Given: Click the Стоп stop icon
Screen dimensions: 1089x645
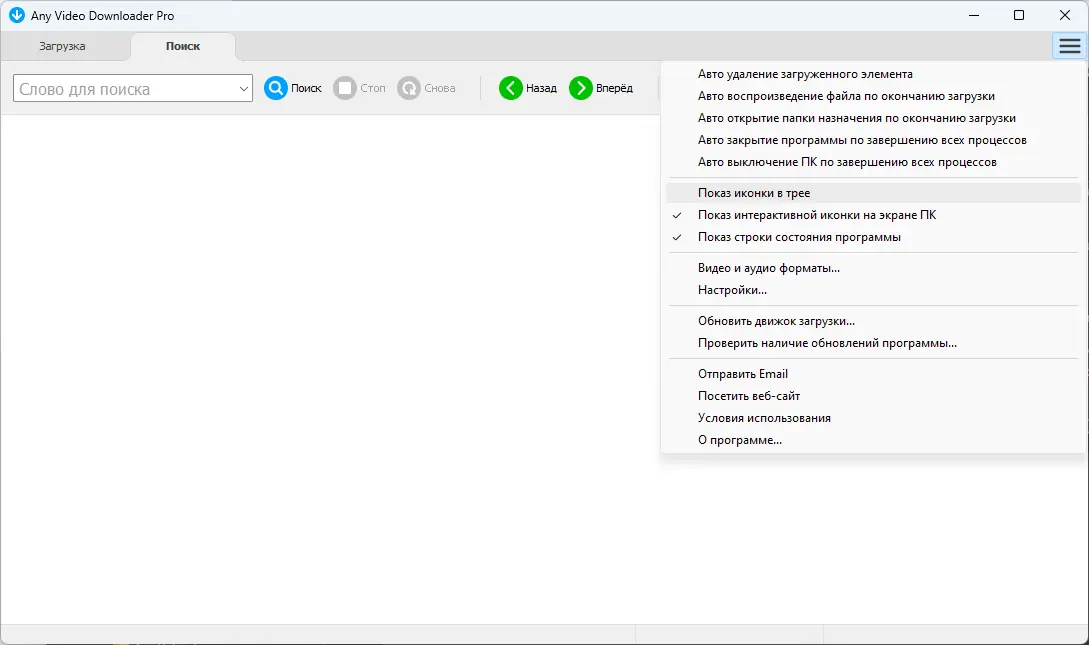Looking at the screenshot, I should click(344, 88).
